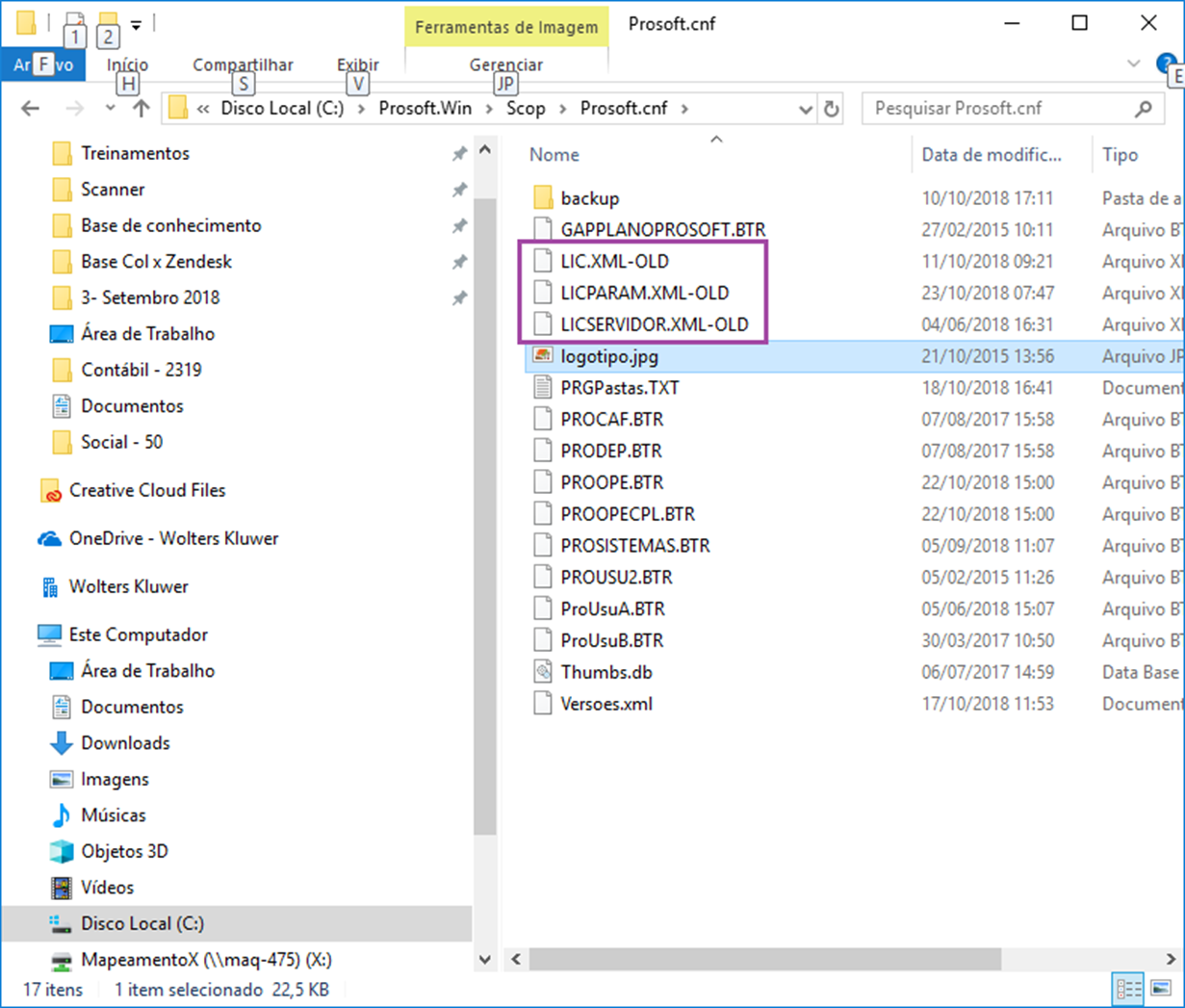
Task: Click the file list horizontal scrollbar thumb
Action: pos(765,960)
